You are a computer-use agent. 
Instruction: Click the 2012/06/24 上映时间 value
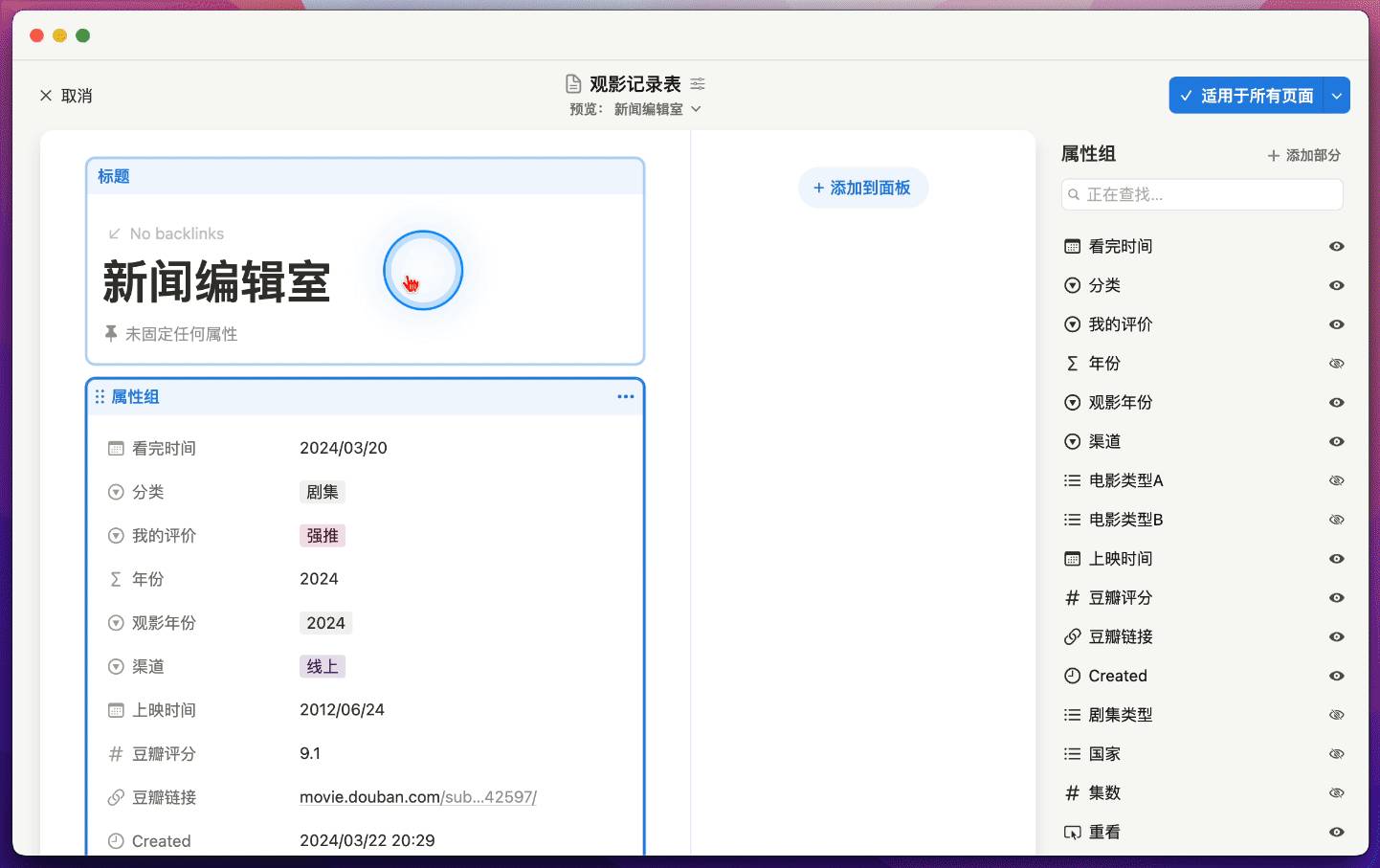click(x=342, y=710)
